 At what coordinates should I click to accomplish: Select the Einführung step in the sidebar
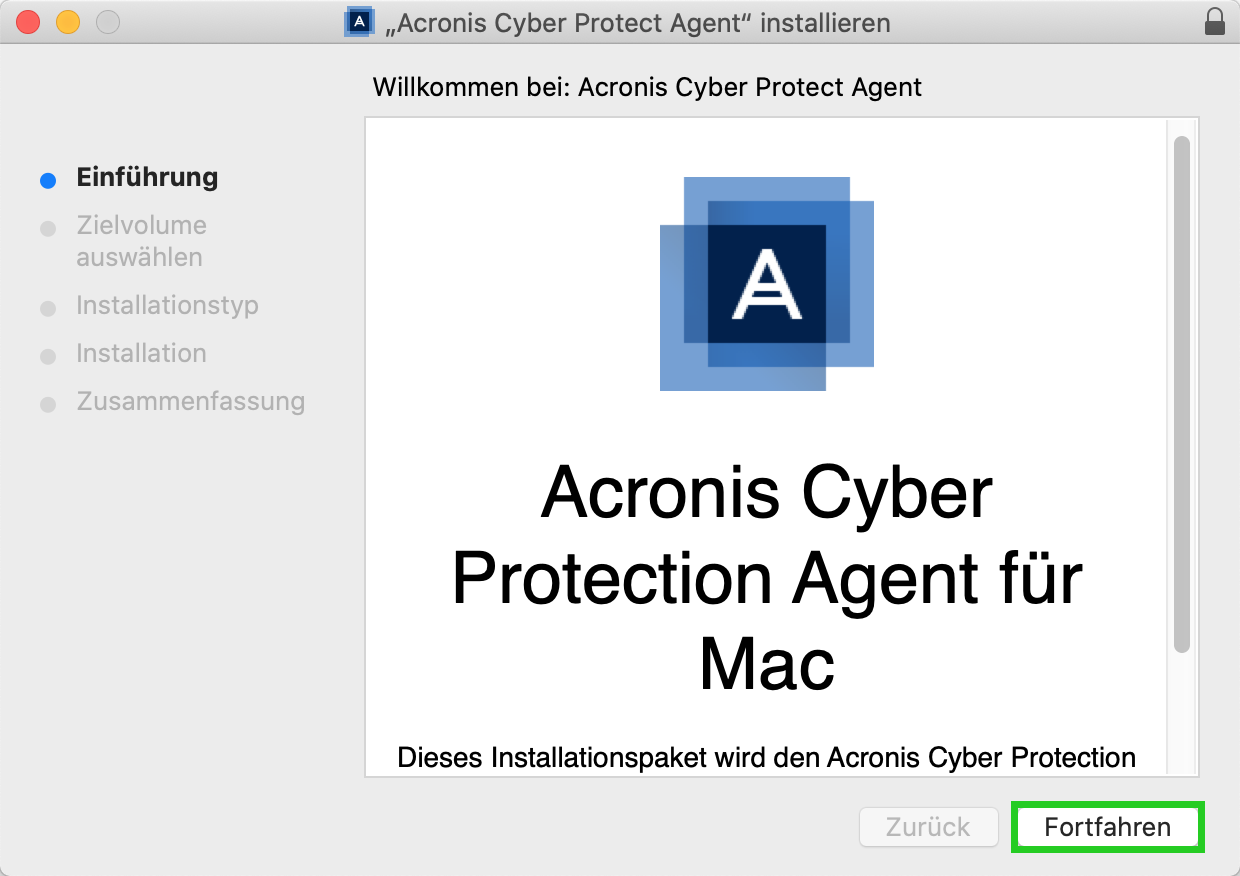(147, 177)
